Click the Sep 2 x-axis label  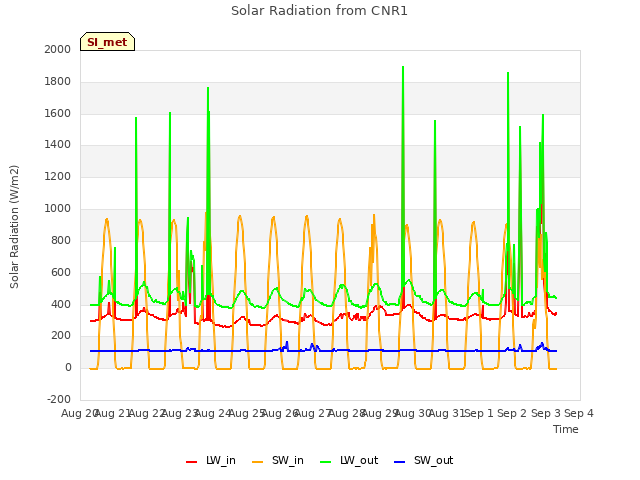coord(512,413)
